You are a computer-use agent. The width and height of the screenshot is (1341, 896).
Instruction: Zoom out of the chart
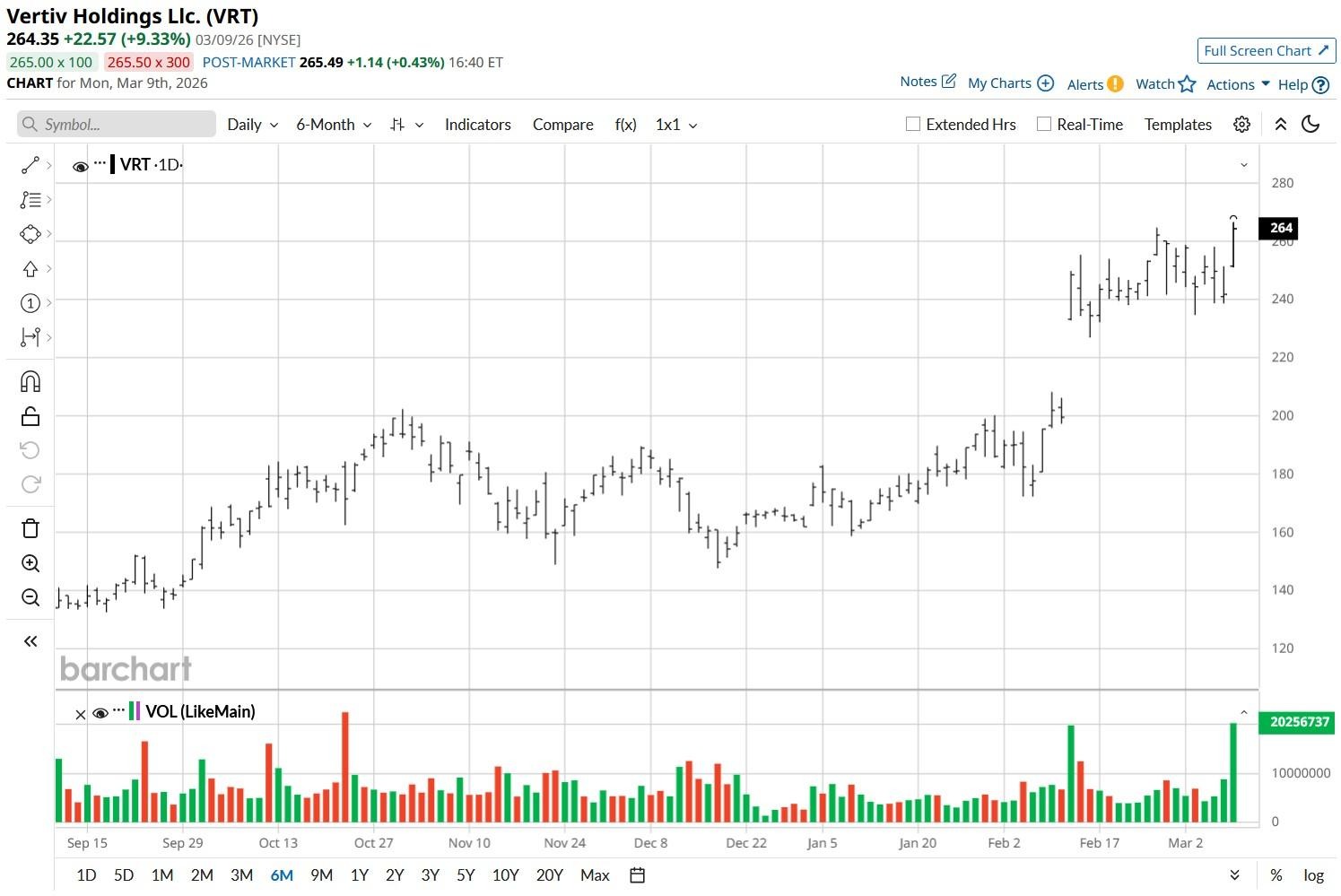click(x=30, y=597)
